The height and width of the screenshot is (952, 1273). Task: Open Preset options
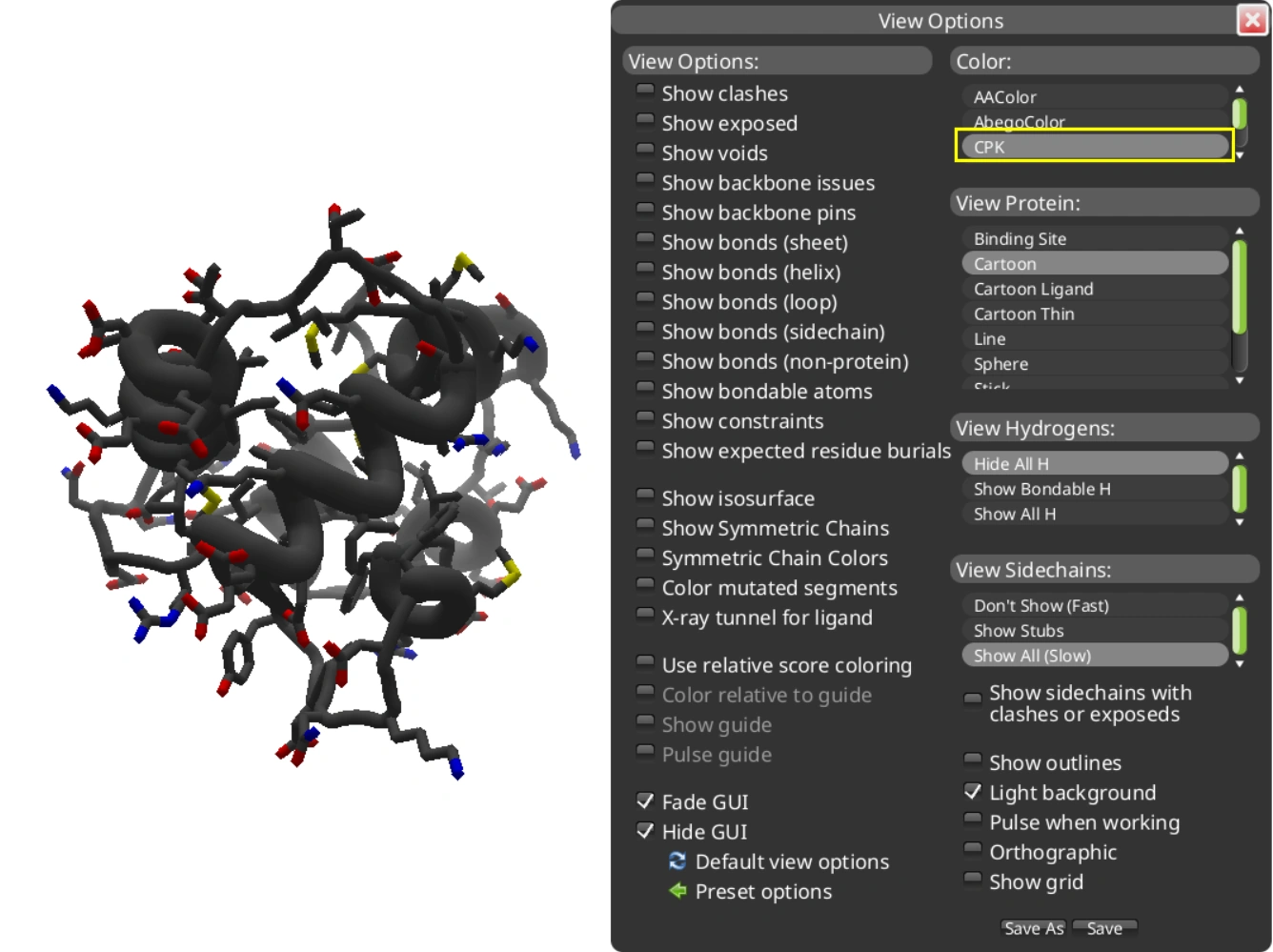tap(763, 891)
